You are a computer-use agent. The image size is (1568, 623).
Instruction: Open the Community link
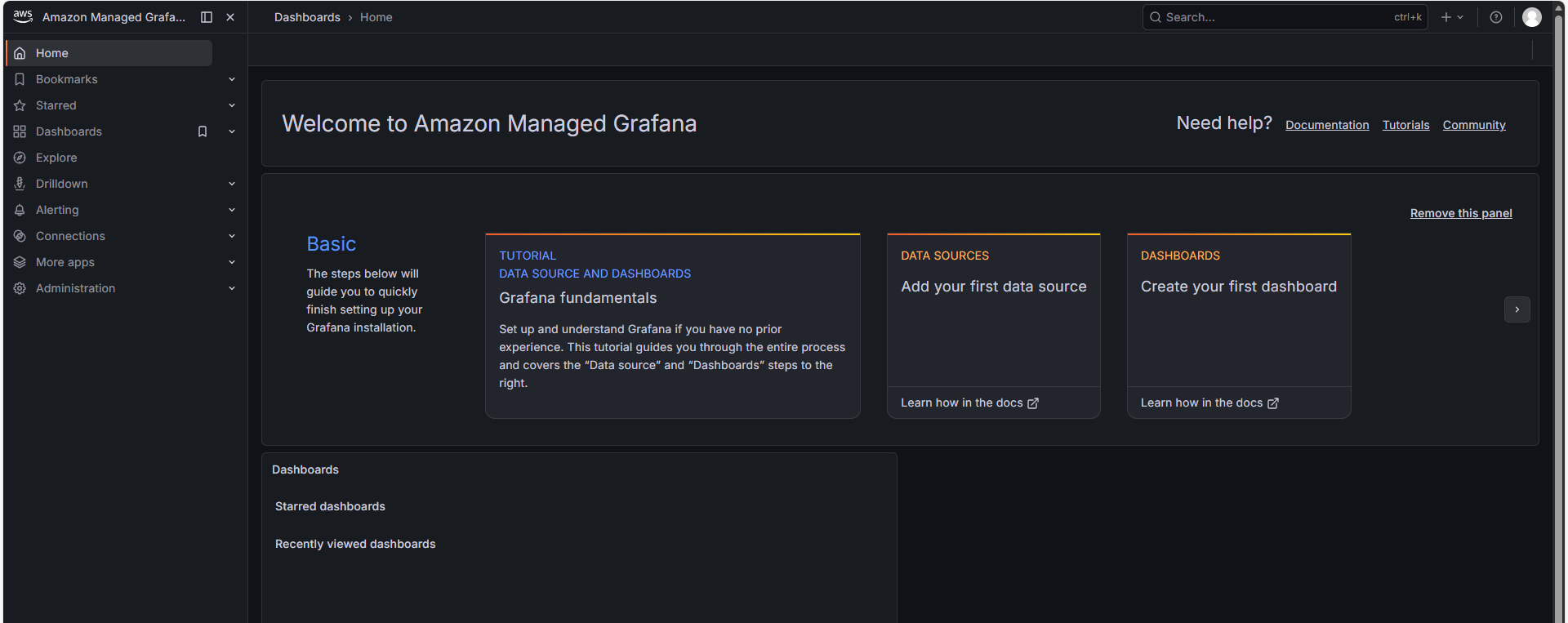(x=1474, y=125)
